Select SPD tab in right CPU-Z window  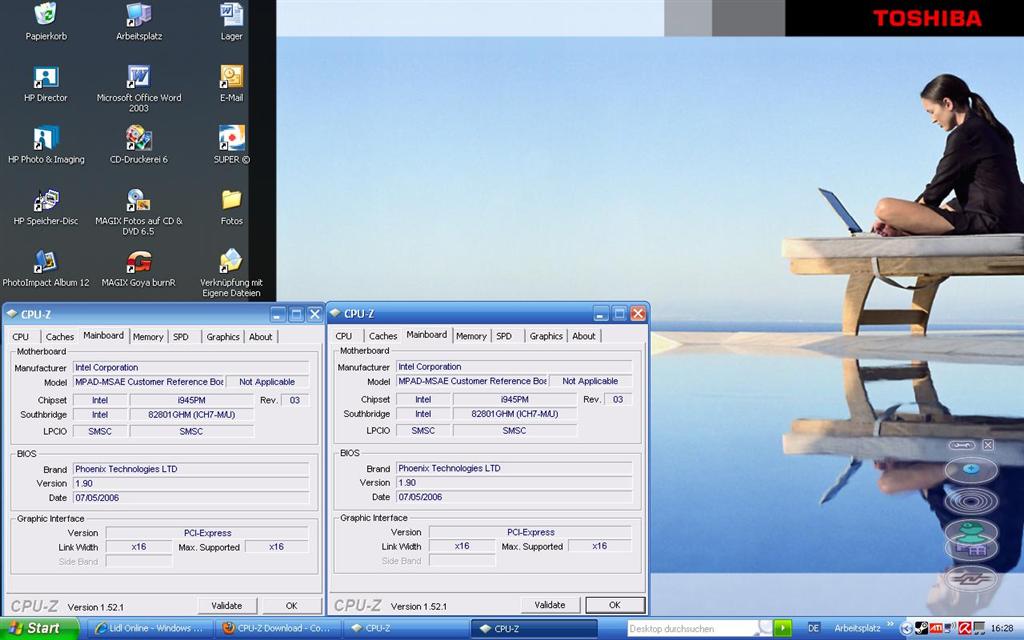(504, 336)
